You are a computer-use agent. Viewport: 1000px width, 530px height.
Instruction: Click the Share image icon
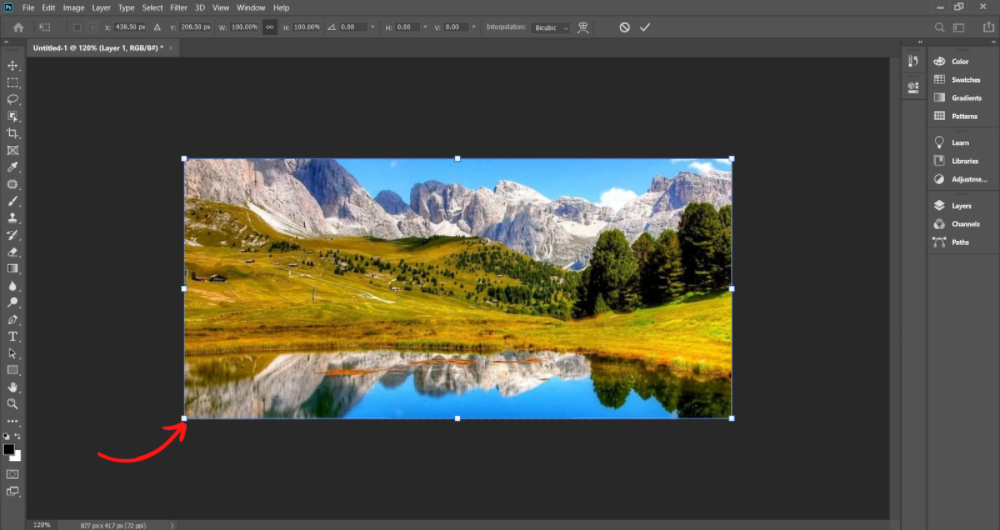tap(988, 27)
